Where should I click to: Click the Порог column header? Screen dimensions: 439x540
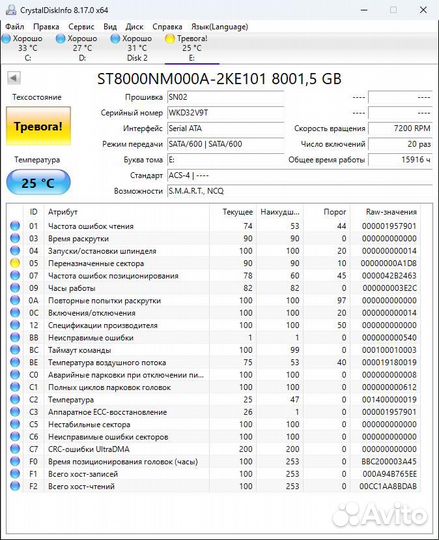pos(335,212)
